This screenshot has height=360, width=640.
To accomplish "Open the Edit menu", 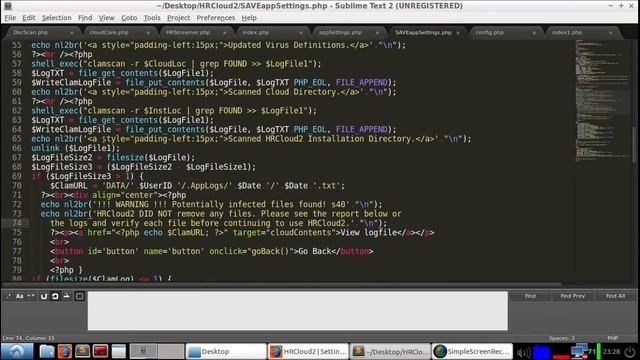I will (29, 18).
